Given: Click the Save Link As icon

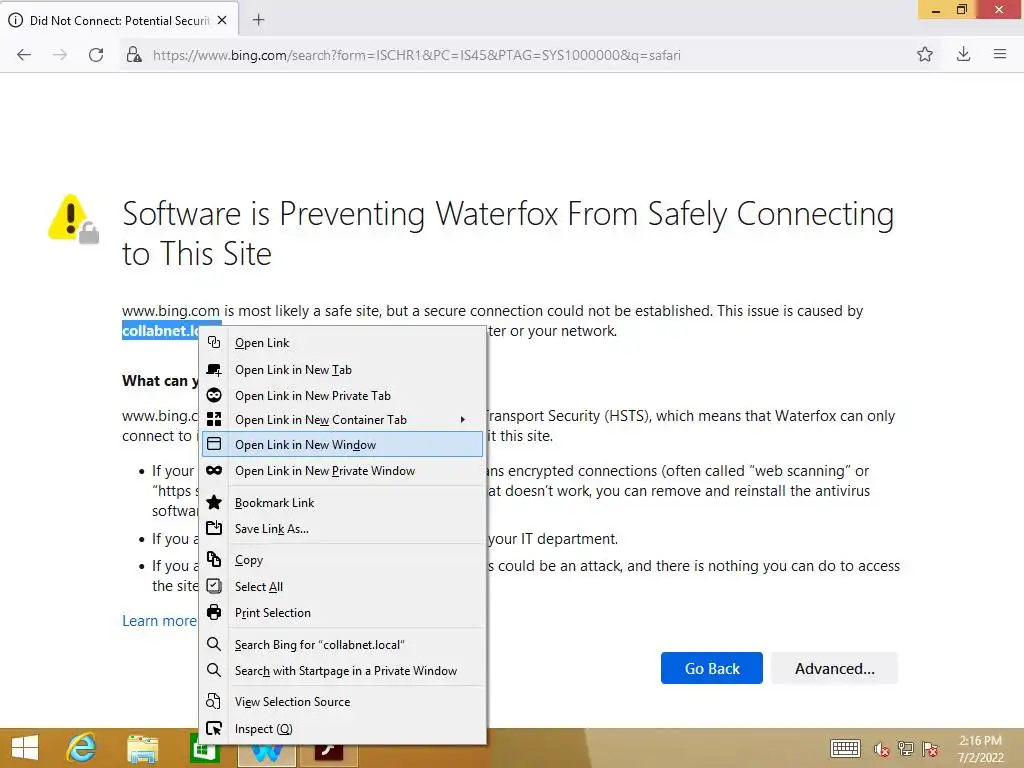Looking at the screenshot, I should point(214,528).
